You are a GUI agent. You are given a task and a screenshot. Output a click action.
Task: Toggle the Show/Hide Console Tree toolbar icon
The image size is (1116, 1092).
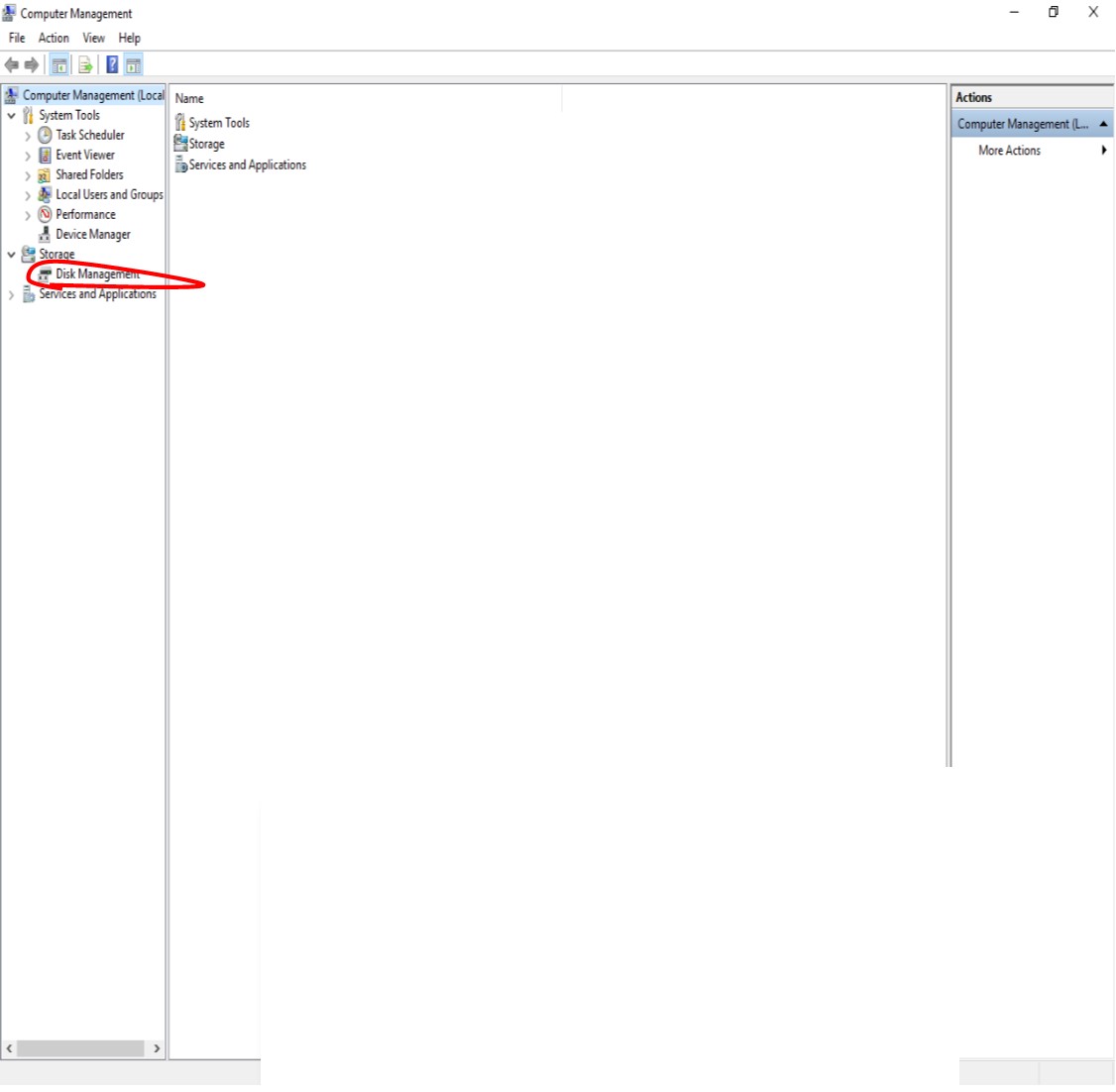(x=59, y=64)
